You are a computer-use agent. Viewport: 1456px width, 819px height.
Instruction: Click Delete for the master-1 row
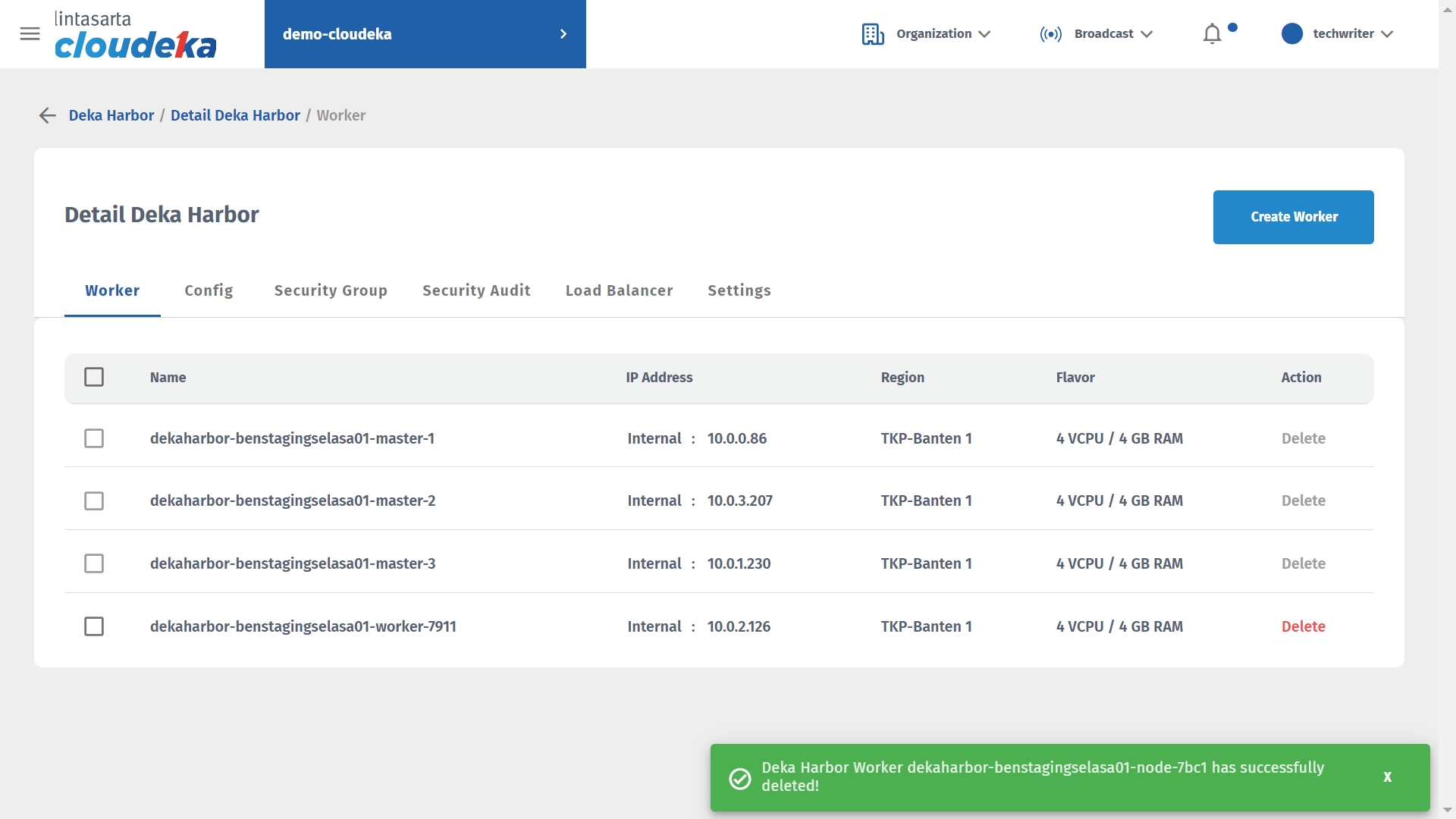point(1304,438)
